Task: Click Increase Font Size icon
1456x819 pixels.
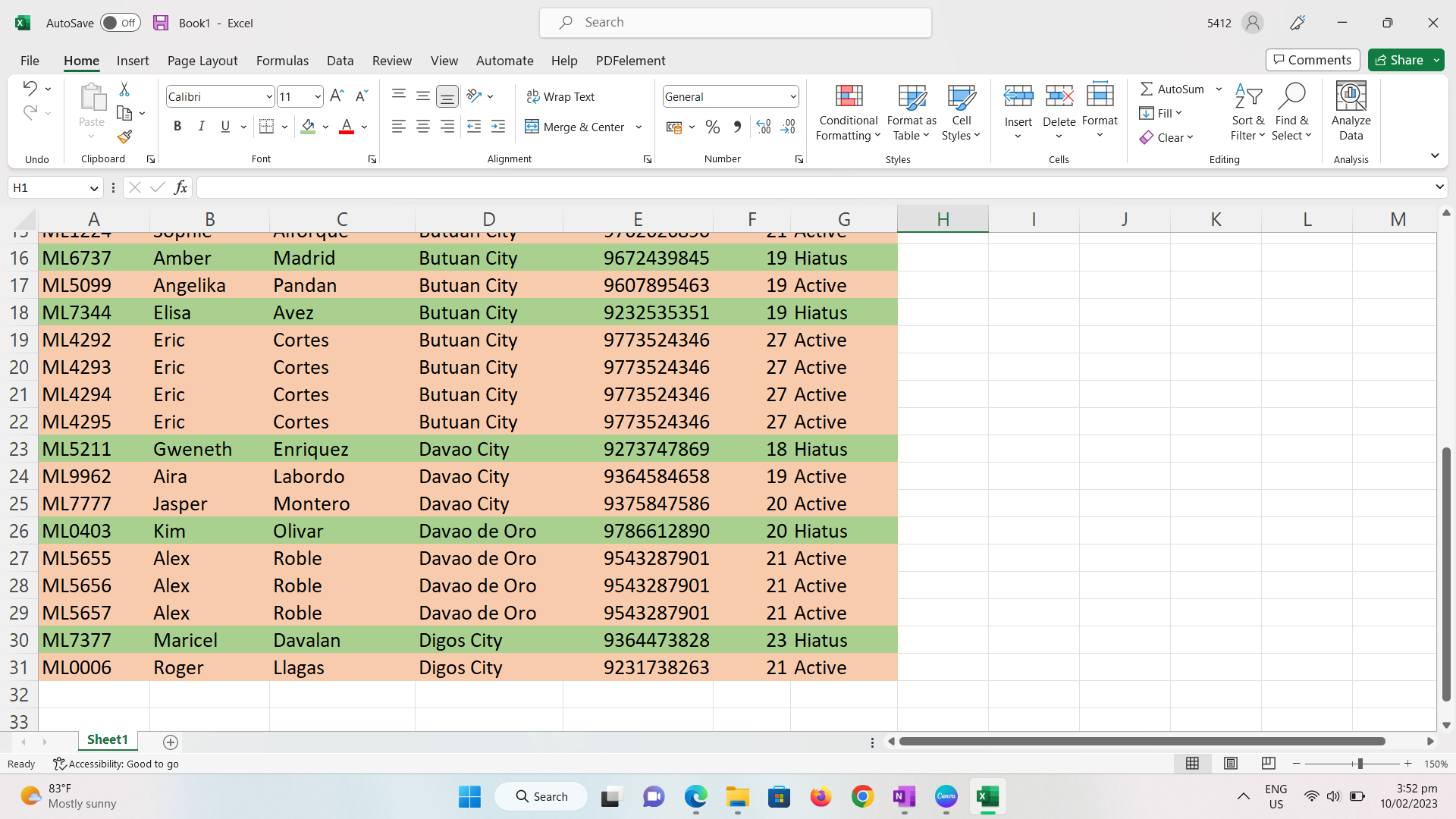Action: click(337, 96)
